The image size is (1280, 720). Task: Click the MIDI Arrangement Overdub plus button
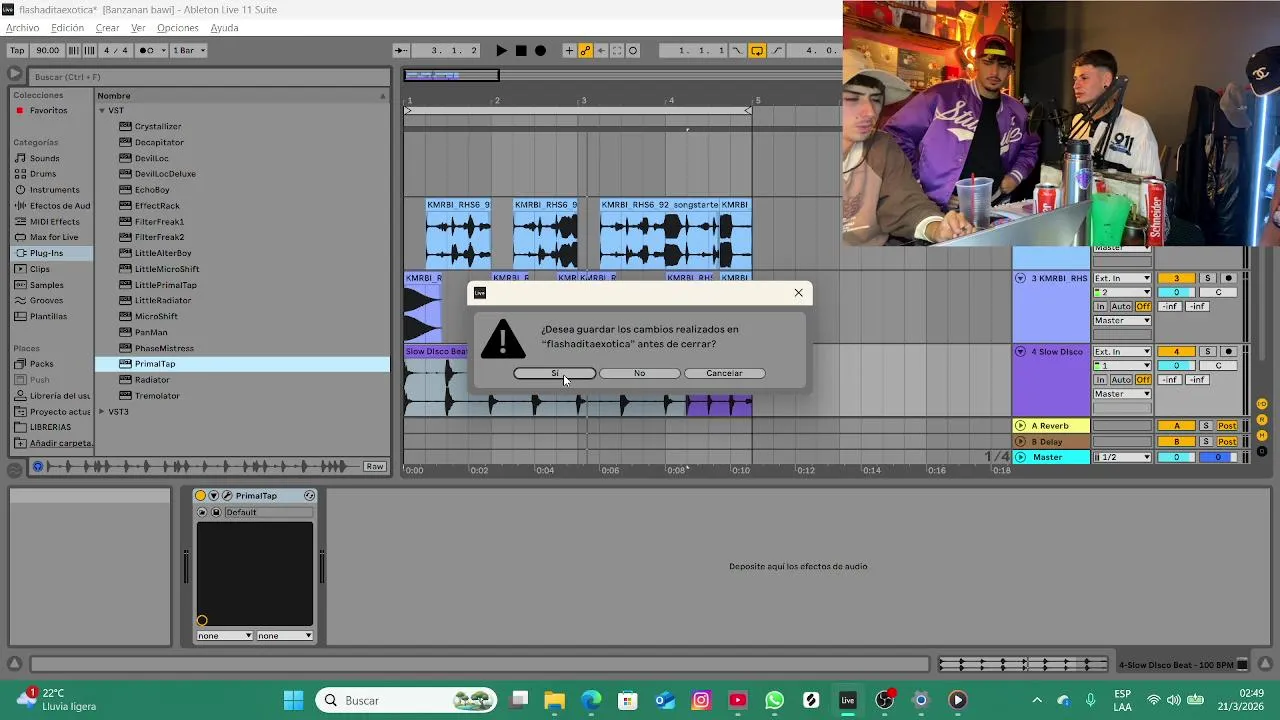coord(569,51)
